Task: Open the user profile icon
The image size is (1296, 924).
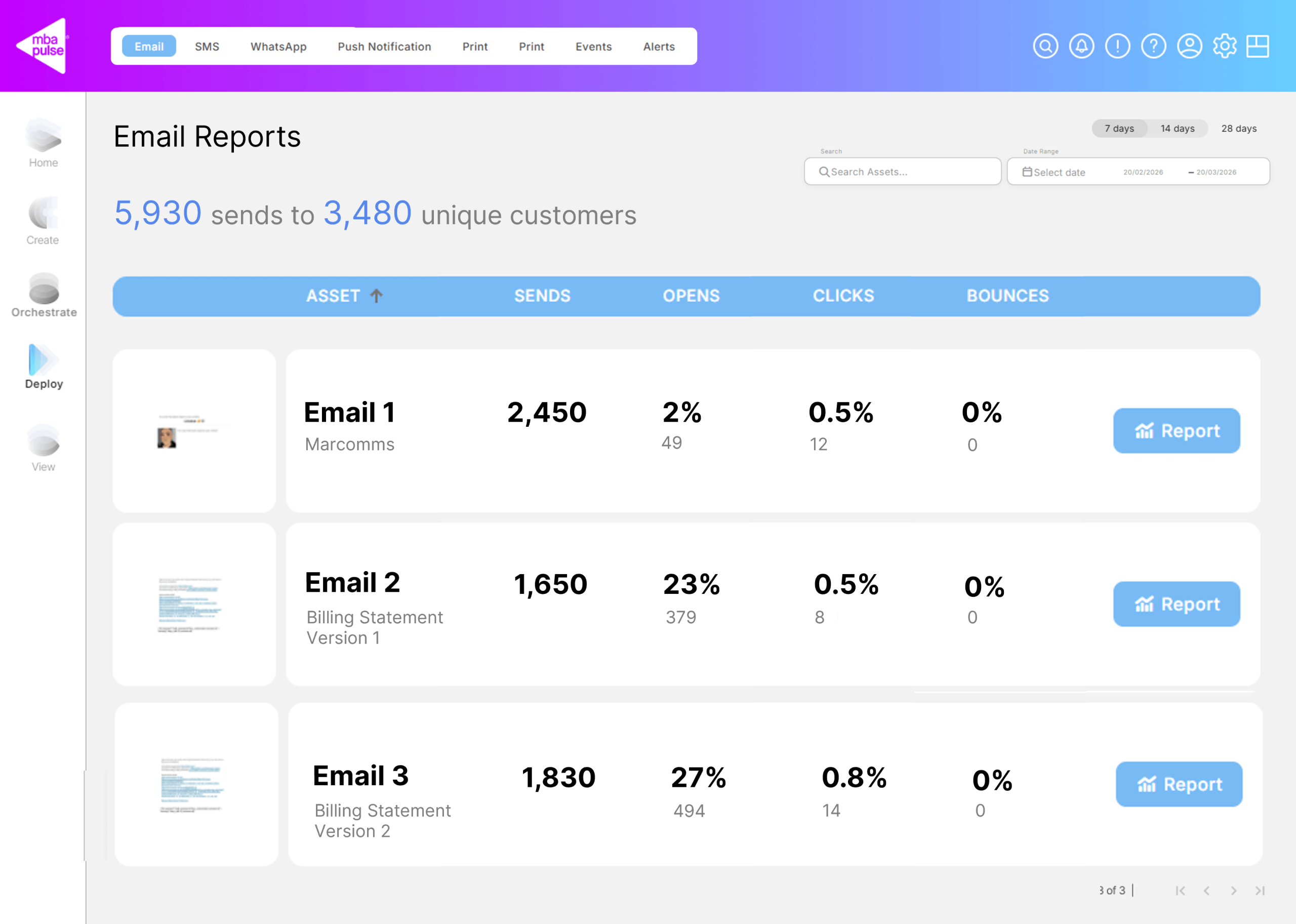Action: (1189, 46)
